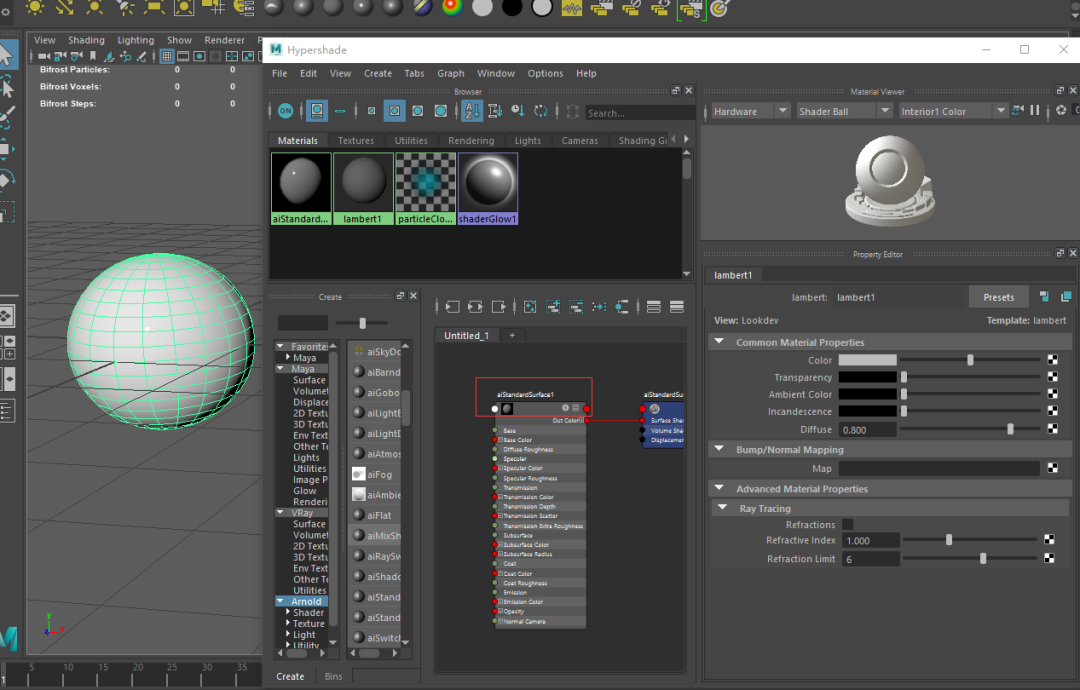Click the Presets button
This screenshot has height=690, width=1080.
tap(997, 297)
